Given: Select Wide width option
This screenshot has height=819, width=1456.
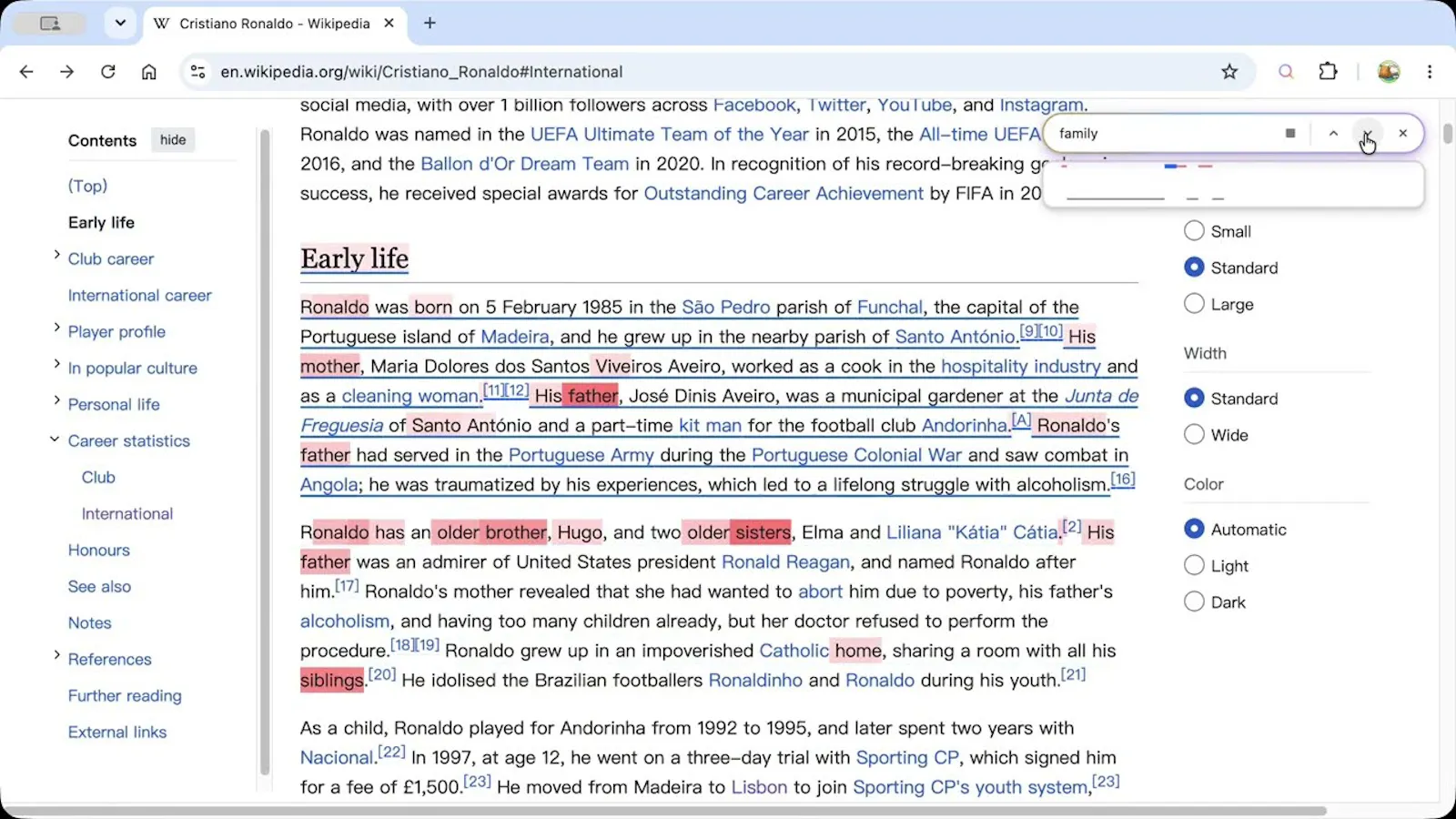Looking at the screenshot, I should click(x=1194, y=435).
